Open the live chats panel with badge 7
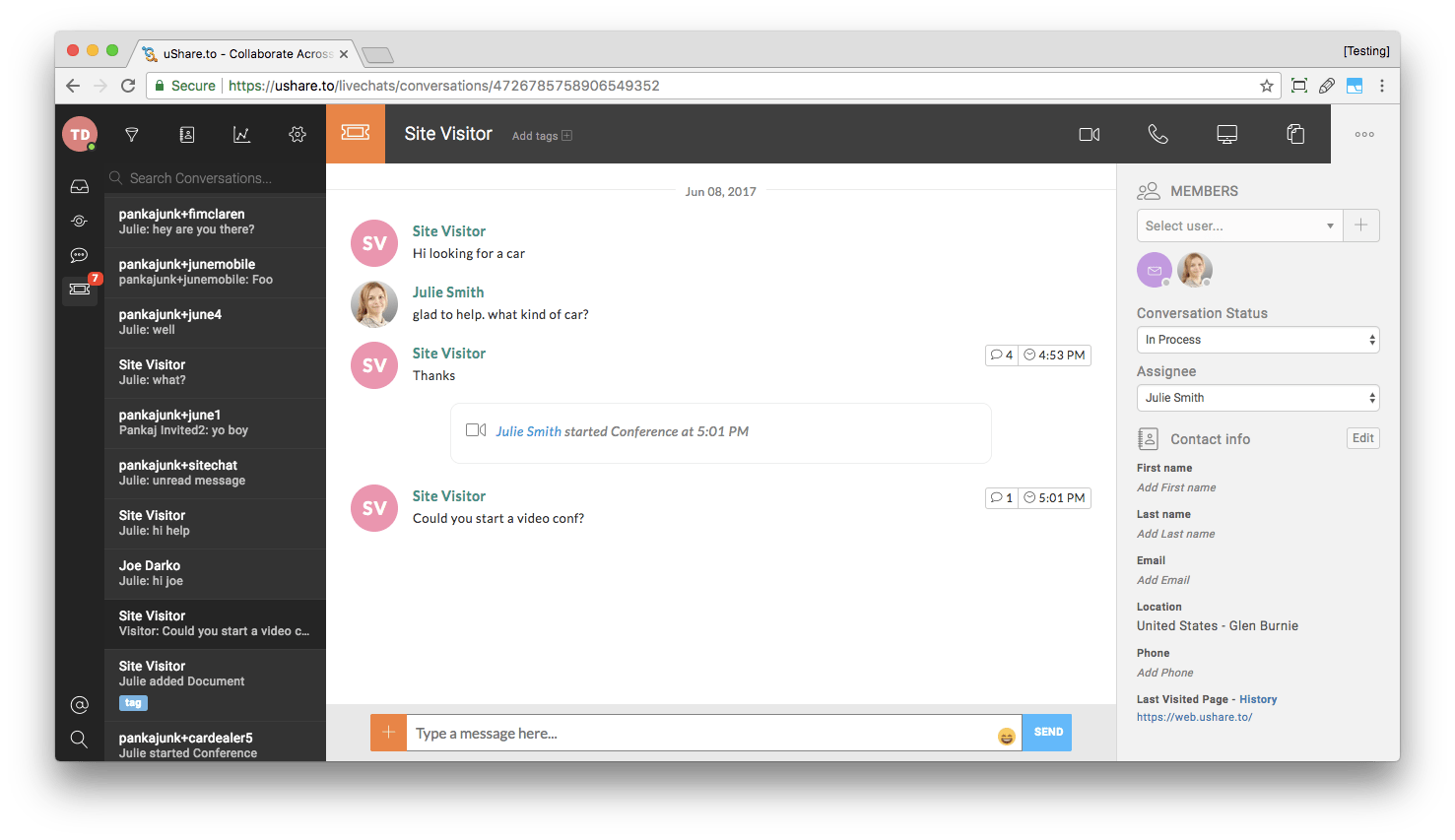Image resolution: width=1455 pixels, height=840 pixels. (x=79, y=291)
